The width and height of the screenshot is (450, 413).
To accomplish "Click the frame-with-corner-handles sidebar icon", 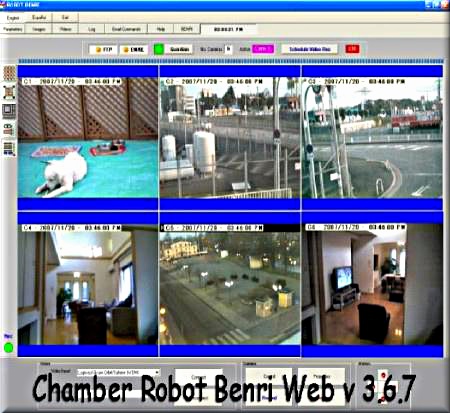I will point(9,92).
